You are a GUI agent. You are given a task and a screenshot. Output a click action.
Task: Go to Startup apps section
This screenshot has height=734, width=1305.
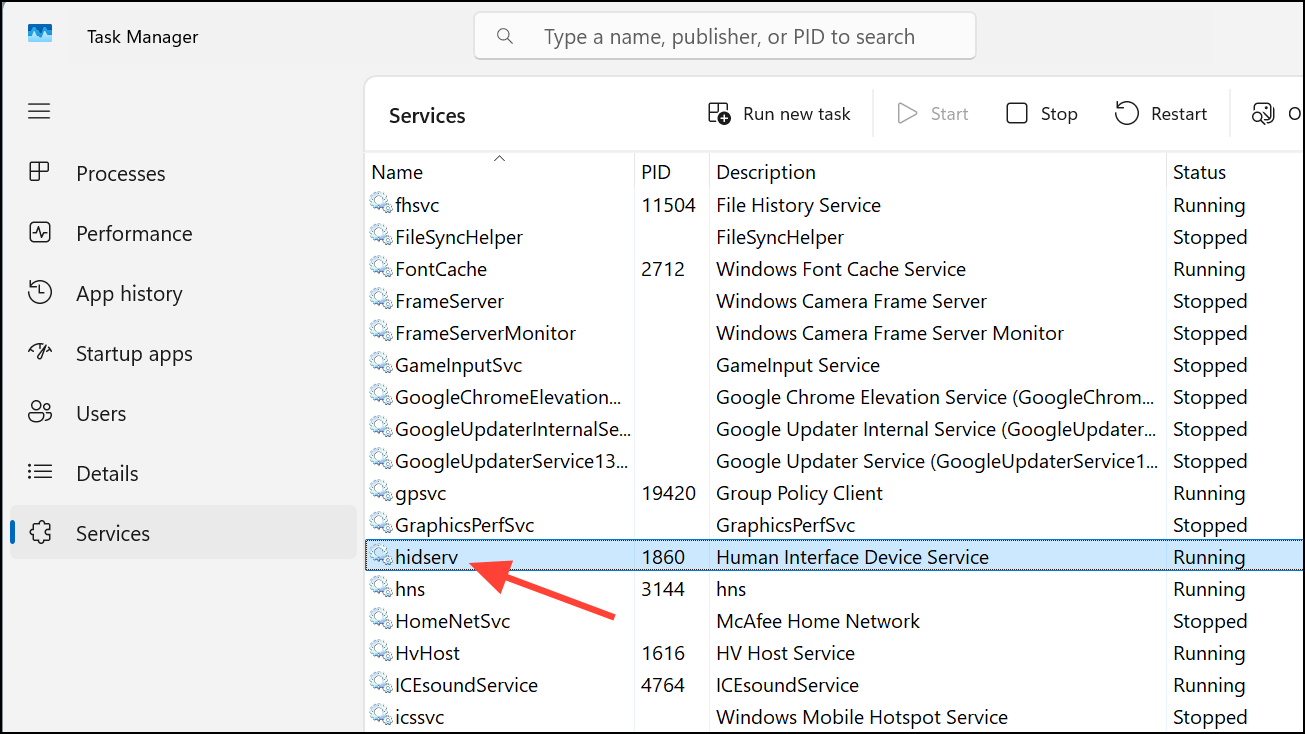point(134,353)
